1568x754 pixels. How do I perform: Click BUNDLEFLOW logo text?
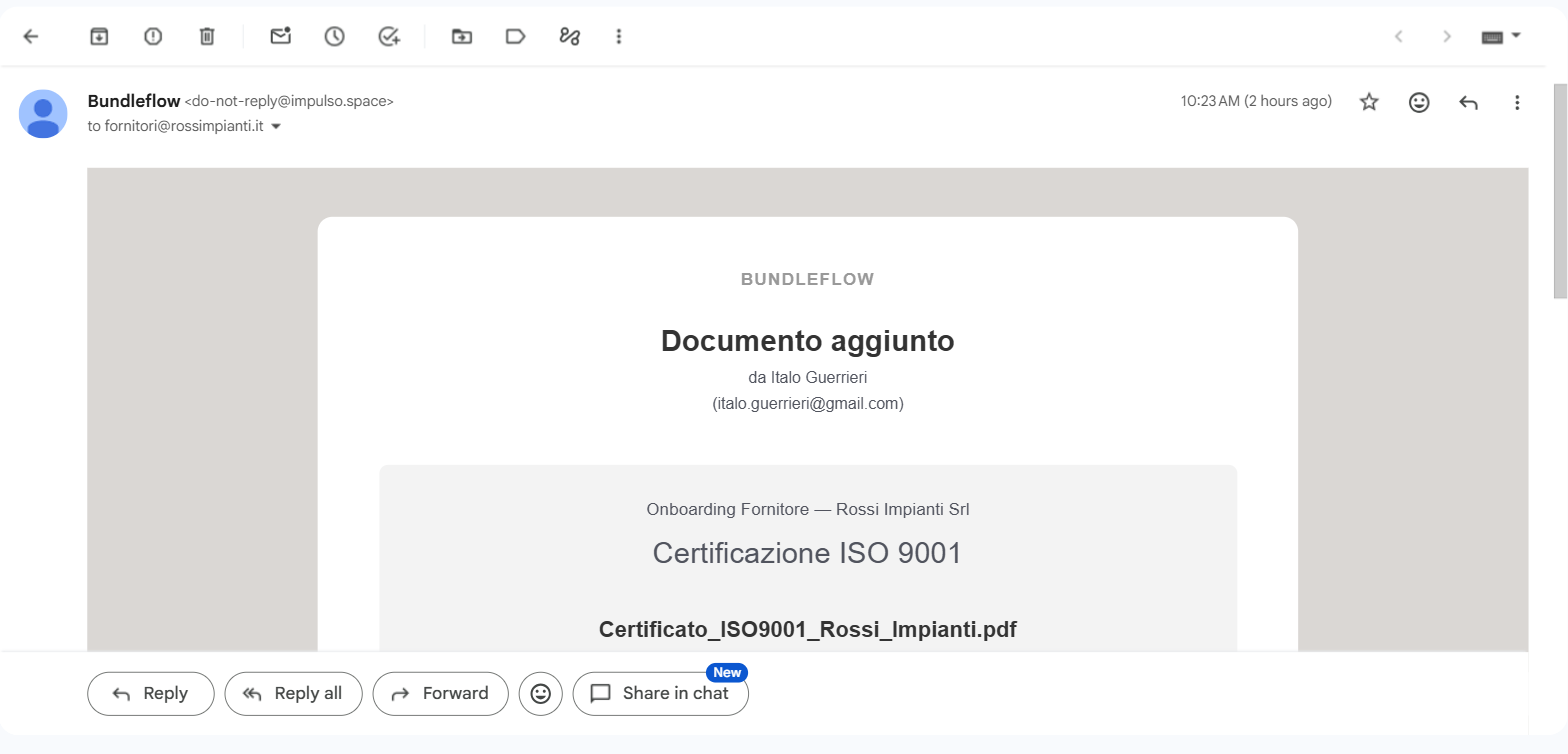[808, 280]
